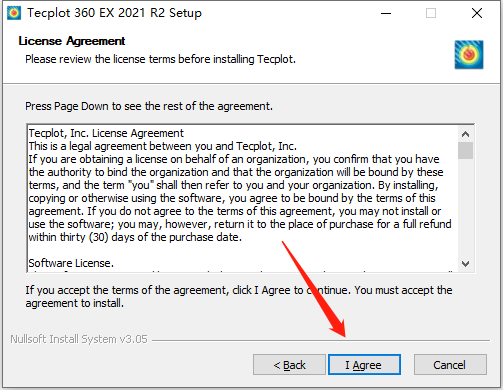Click the 'Please review the license terms' subtitle
This screenshot has width=503, height=390.
(160, 59)
